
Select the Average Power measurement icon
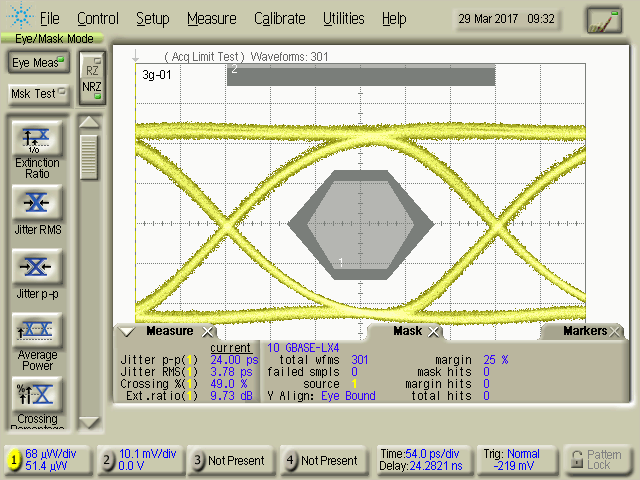(x=37, y=330)
